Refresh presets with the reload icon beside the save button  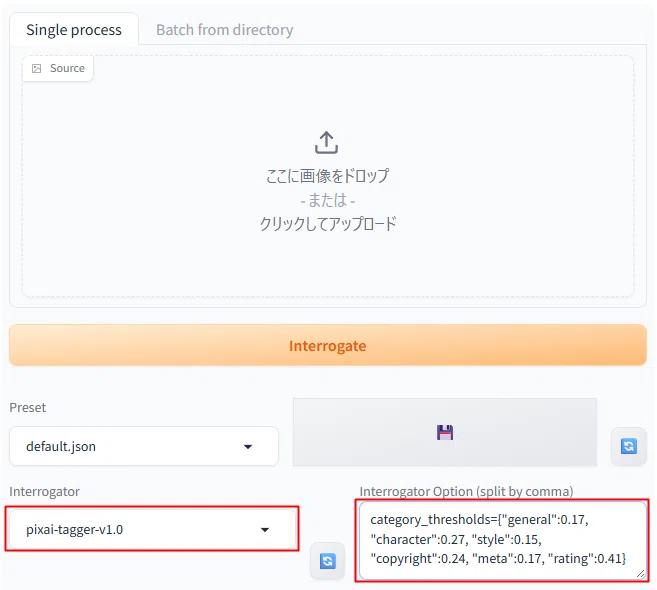point(629,446)
